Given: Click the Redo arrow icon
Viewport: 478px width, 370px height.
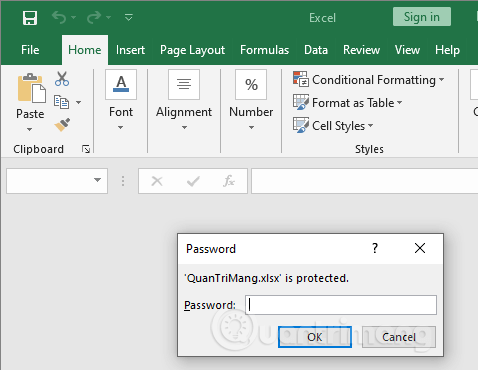Looking at the screenshot, I should tap(94, 17).
